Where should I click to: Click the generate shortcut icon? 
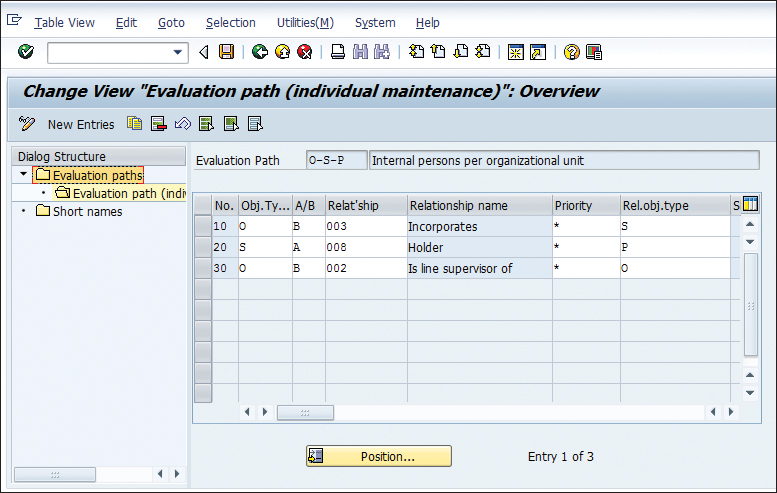point(538,52)
